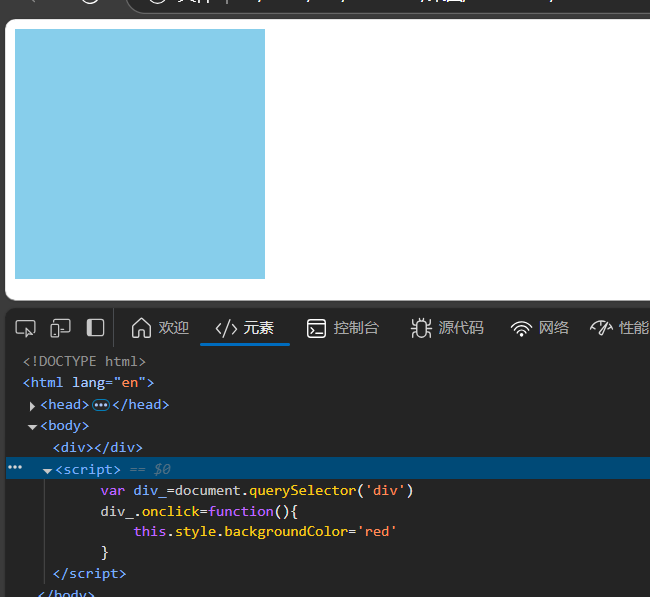The width and height of the screenshot is (650, 597).
Task: Expand the head element node
Action: [32, 406]
